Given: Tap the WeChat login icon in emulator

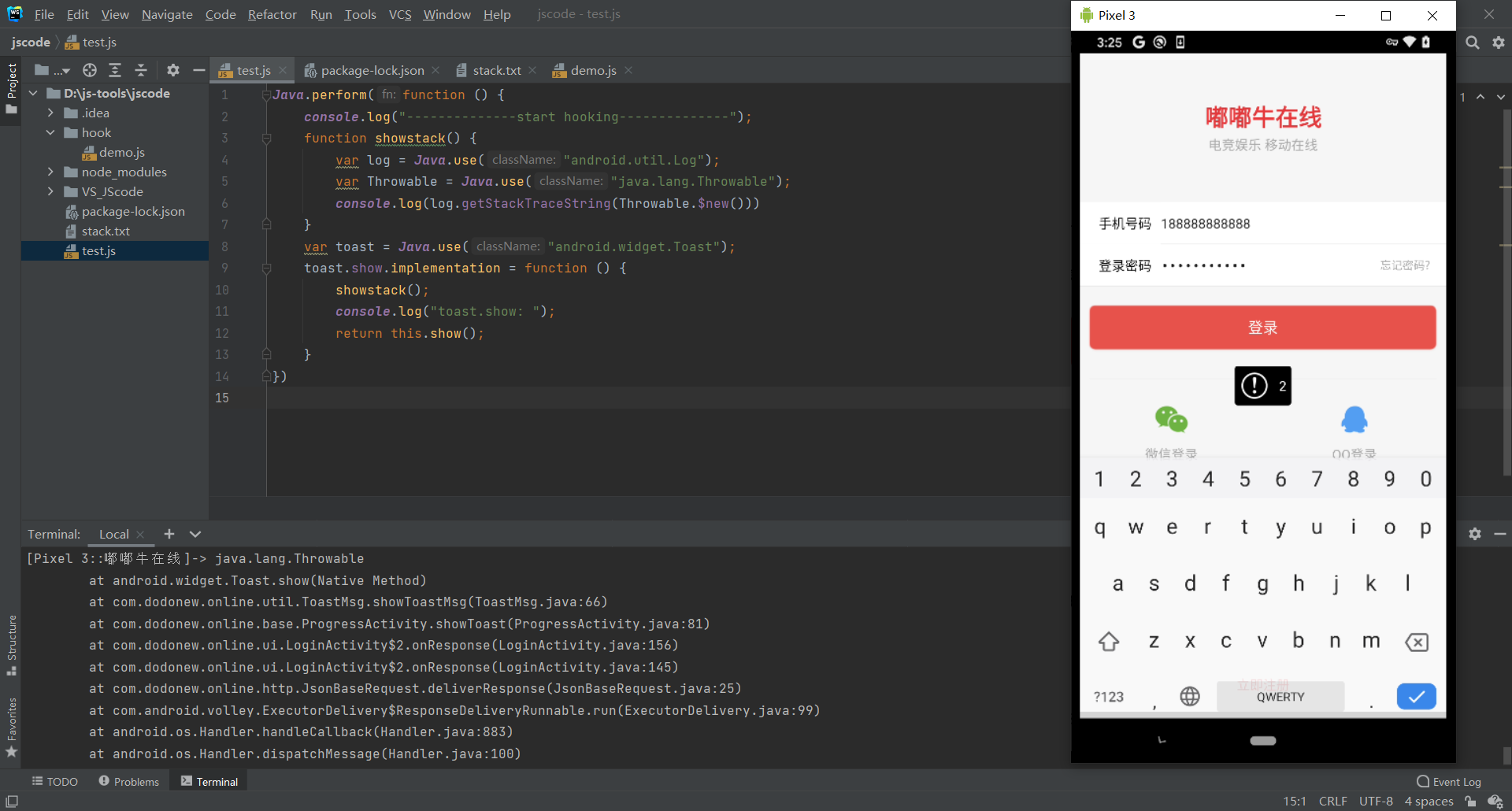Looking at the screenshot, I should 1170,420.
